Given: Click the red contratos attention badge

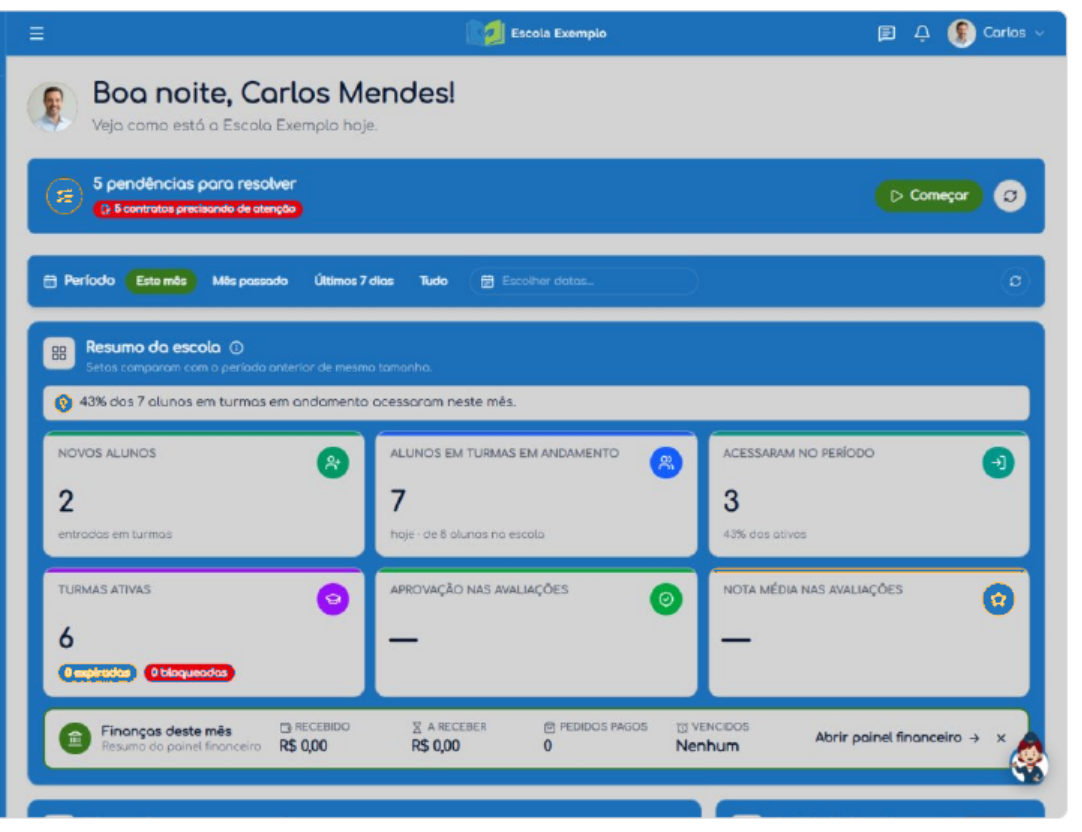Looking at the screenshot, I should pyautogui.click(x=197, y=209).
